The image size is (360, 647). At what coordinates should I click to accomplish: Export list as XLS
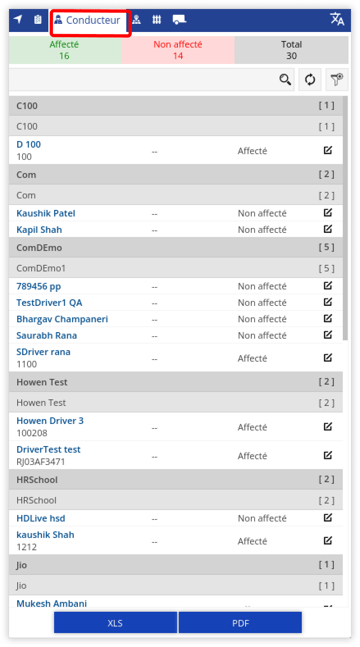tap(115, 623)
